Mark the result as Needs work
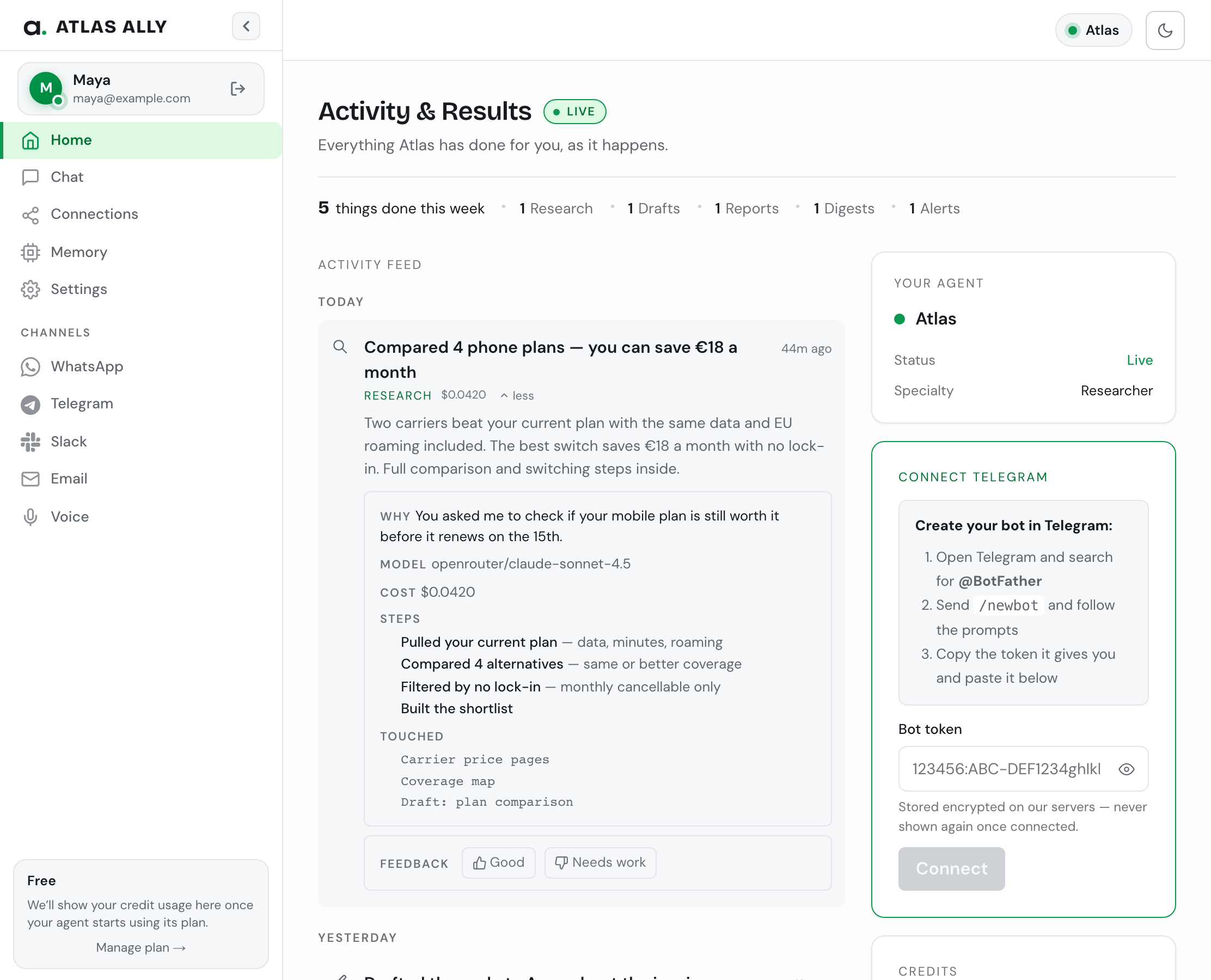This screenshot has height=980, width=1211. click(x=600, y=862)
